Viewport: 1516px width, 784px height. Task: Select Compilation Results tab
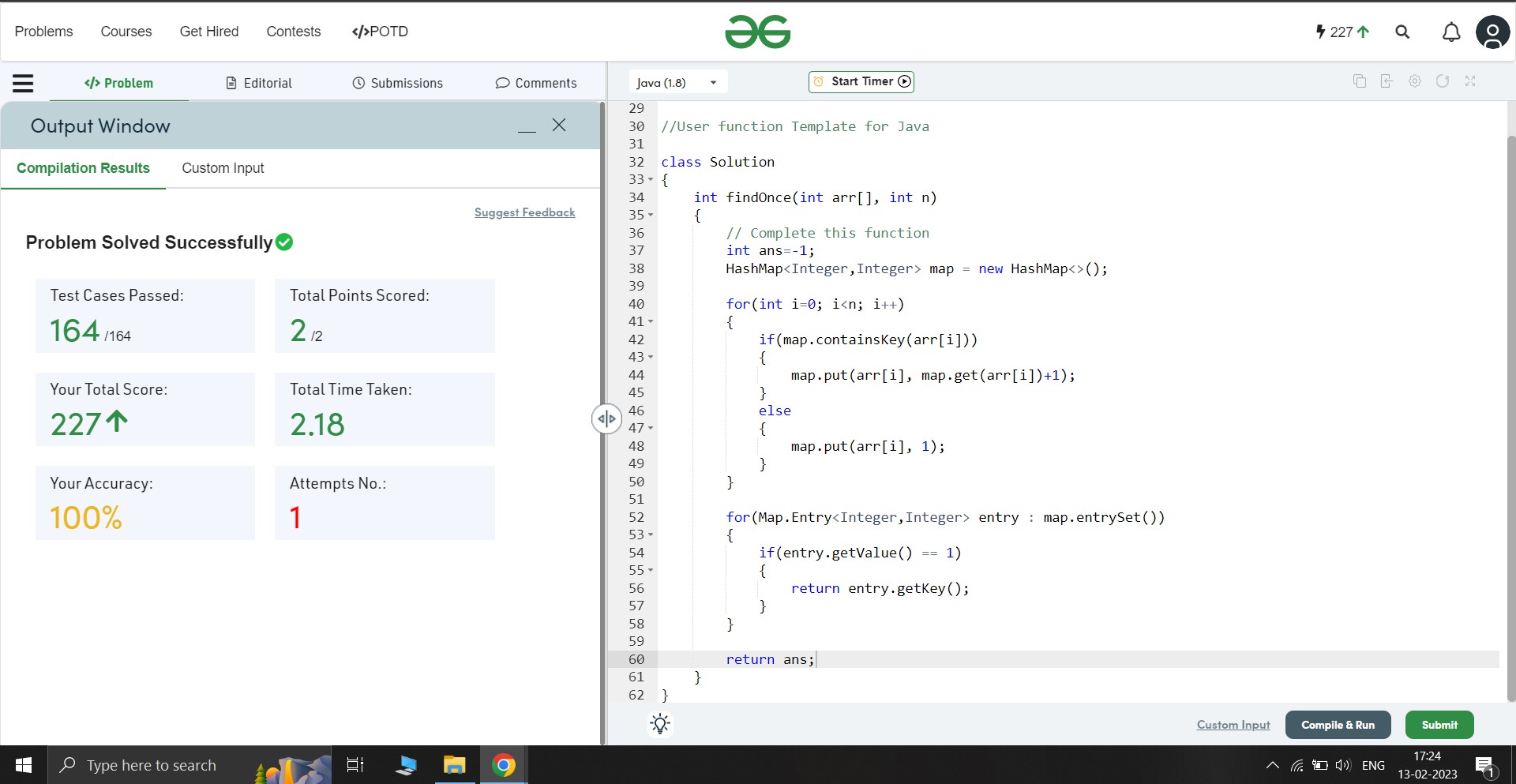(83, 168)
